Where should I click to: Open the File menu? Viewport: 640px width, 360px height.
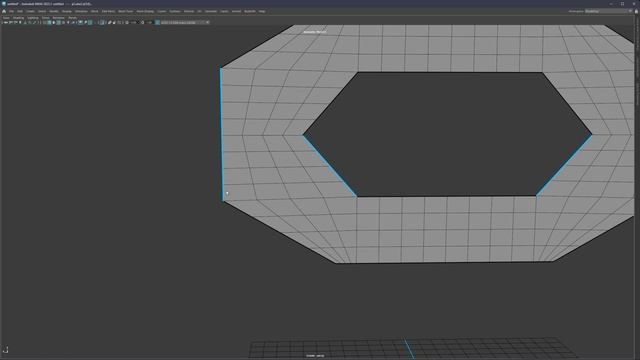11,11
